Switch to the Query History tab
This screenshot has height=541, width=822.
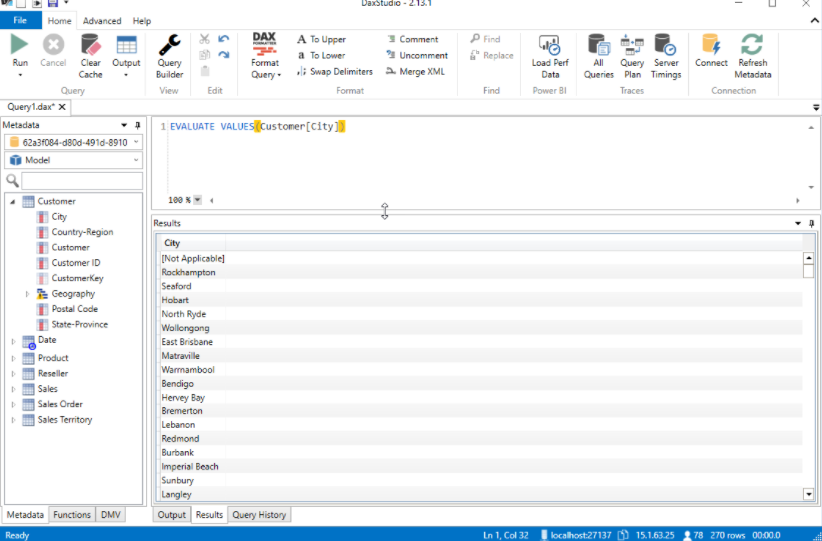(259, 515)
